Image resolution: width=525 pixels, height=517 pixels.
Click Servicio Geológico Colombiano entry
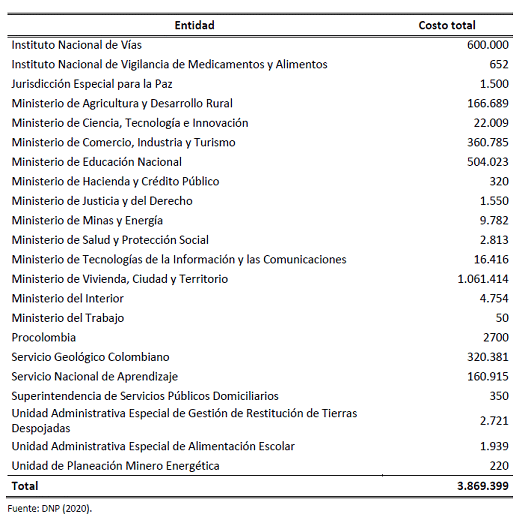[90, 357]
